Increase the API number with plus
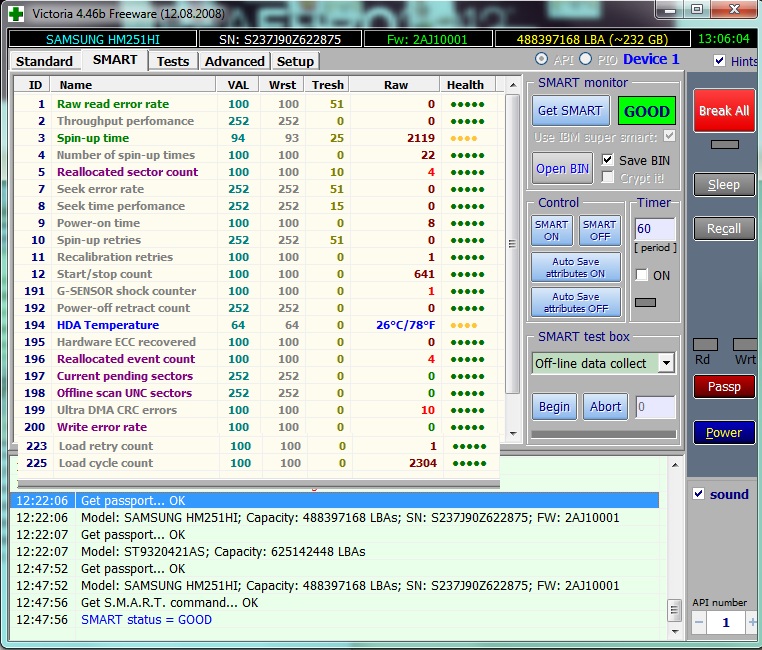 click(752, 622)
